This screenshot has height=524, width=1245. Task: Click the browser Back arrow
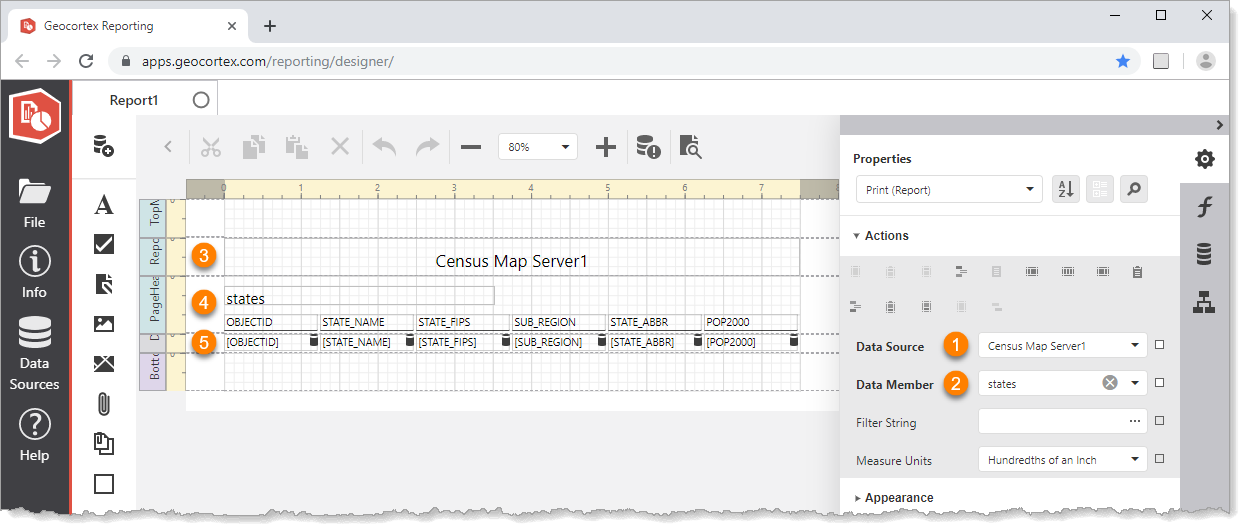pyautogui.click(x=22, y=61)
